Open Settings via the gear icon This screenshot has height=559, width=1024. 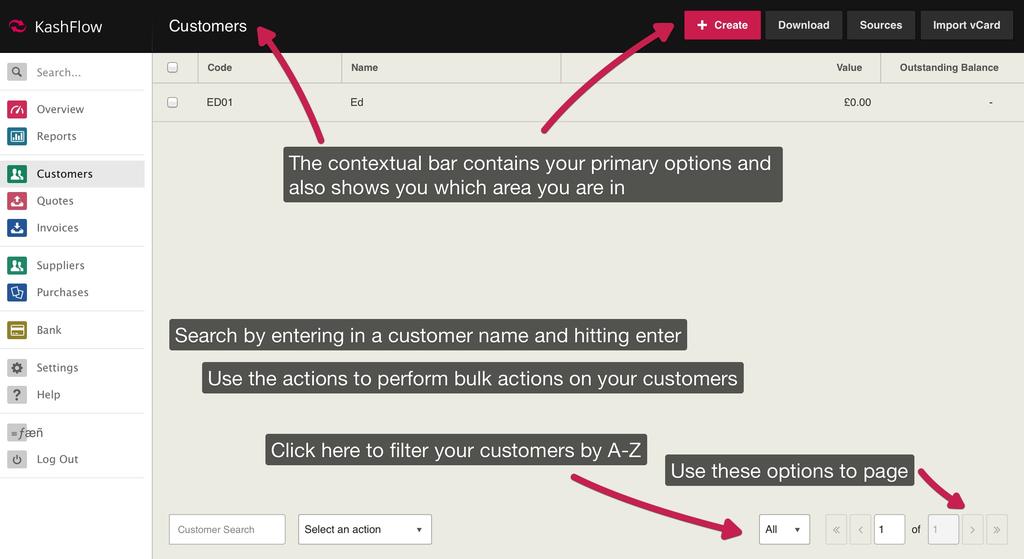17,368
